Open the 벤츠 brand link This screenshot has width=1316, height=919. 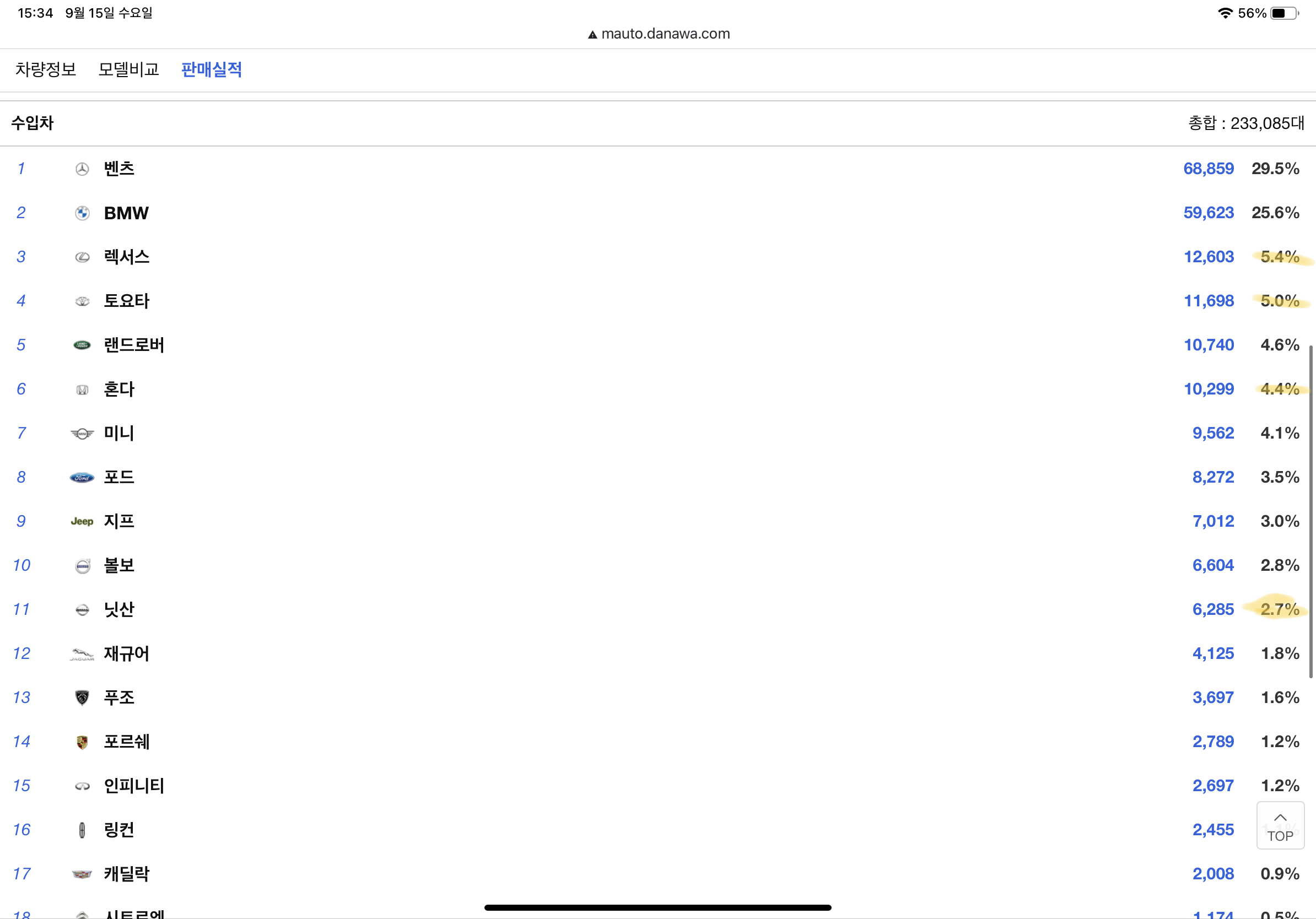point(118,169)
